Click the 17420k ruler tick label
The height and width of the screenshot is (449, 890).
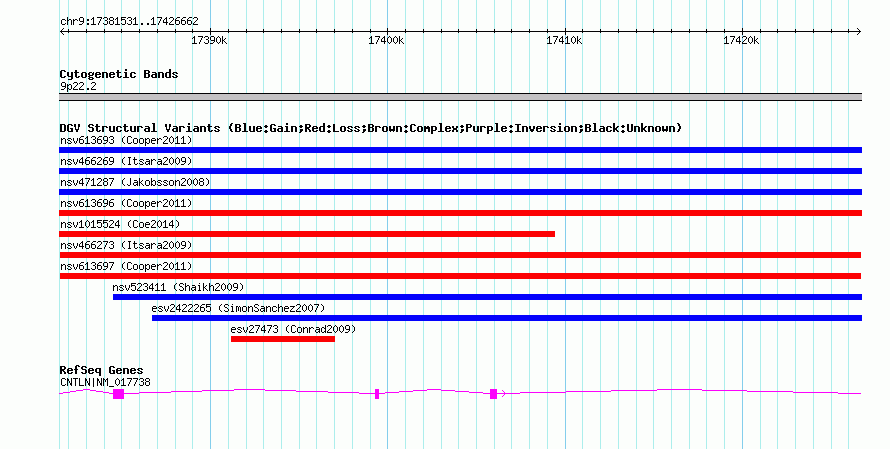coord(741,40)
